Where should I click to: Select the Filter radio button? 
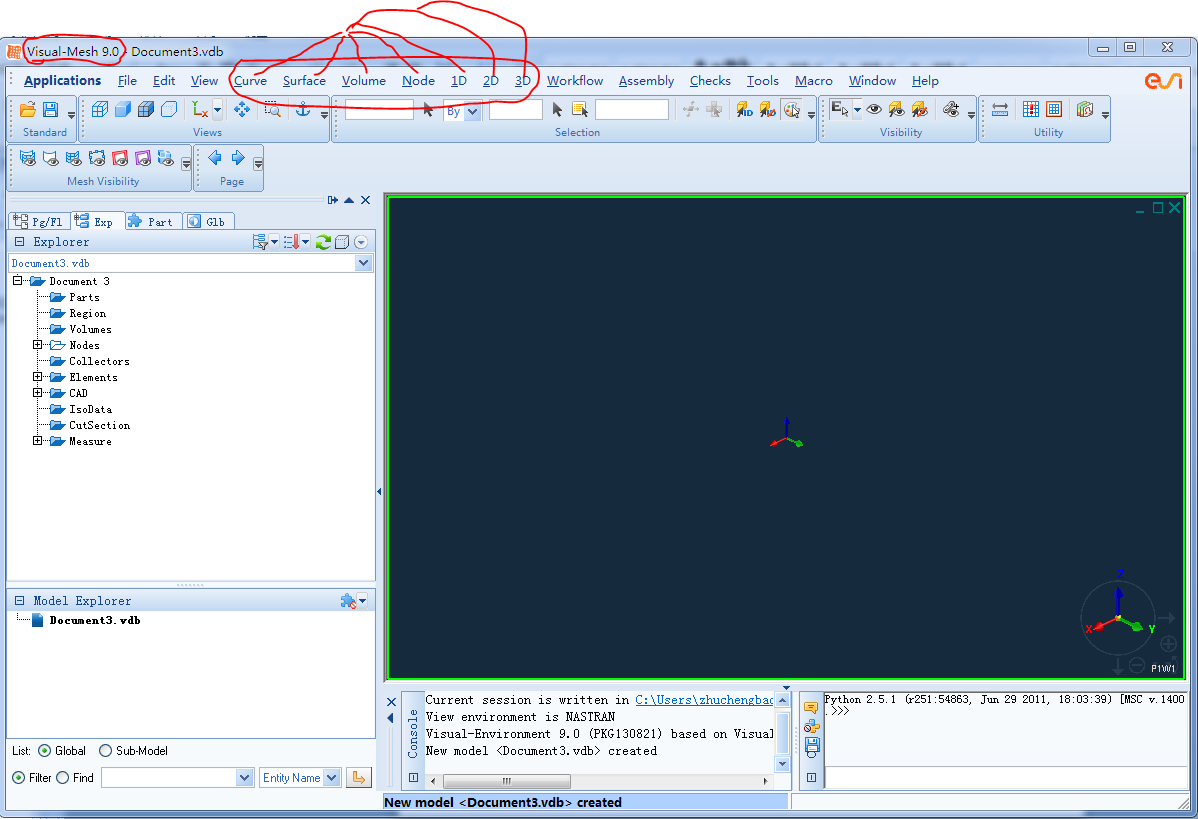[x=18, y=778]
